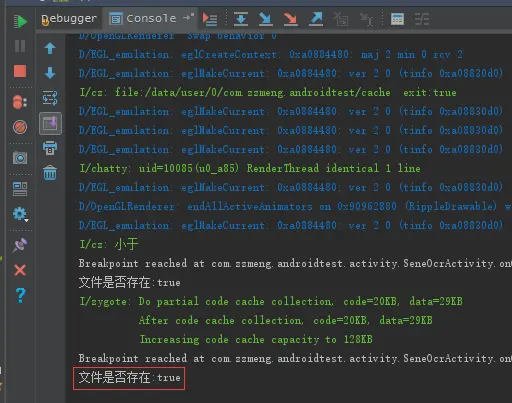The height and width of the screenshot is (403, 512).
Task: Show execution point
Action: 210,19
